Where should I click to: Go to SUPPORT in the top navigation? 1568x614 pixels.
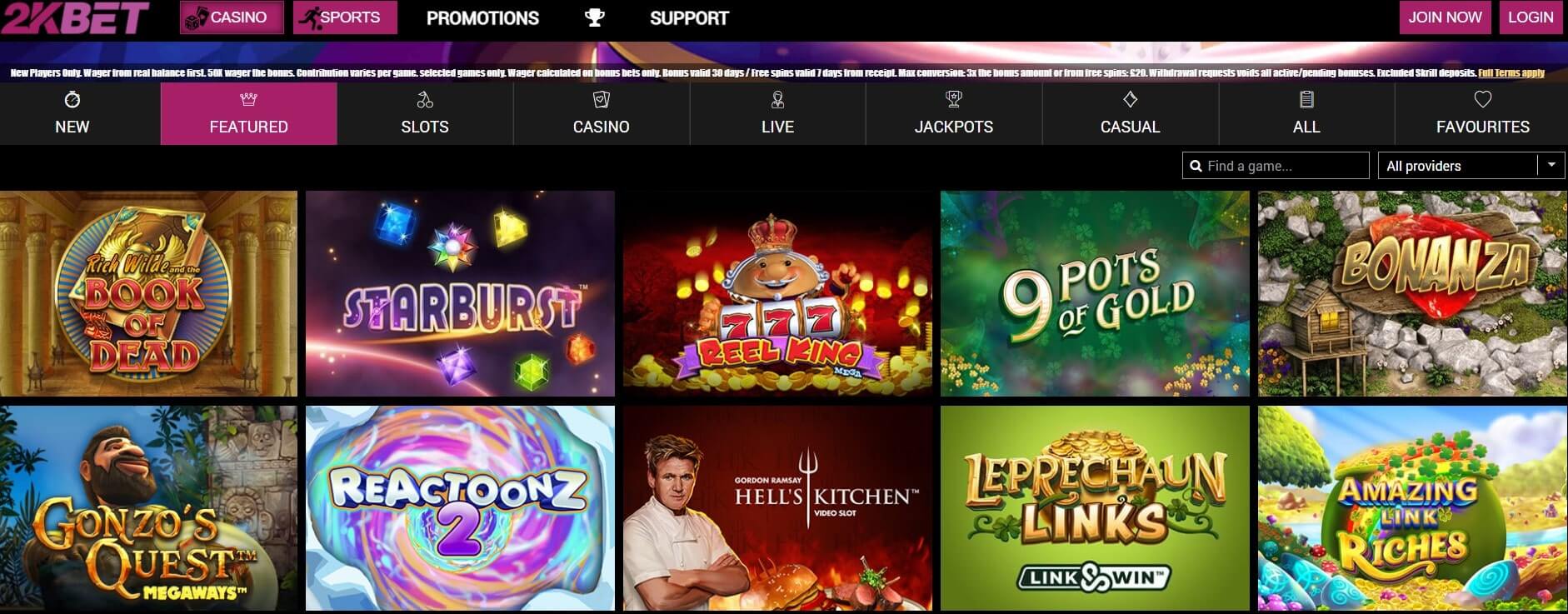point(689,17)
